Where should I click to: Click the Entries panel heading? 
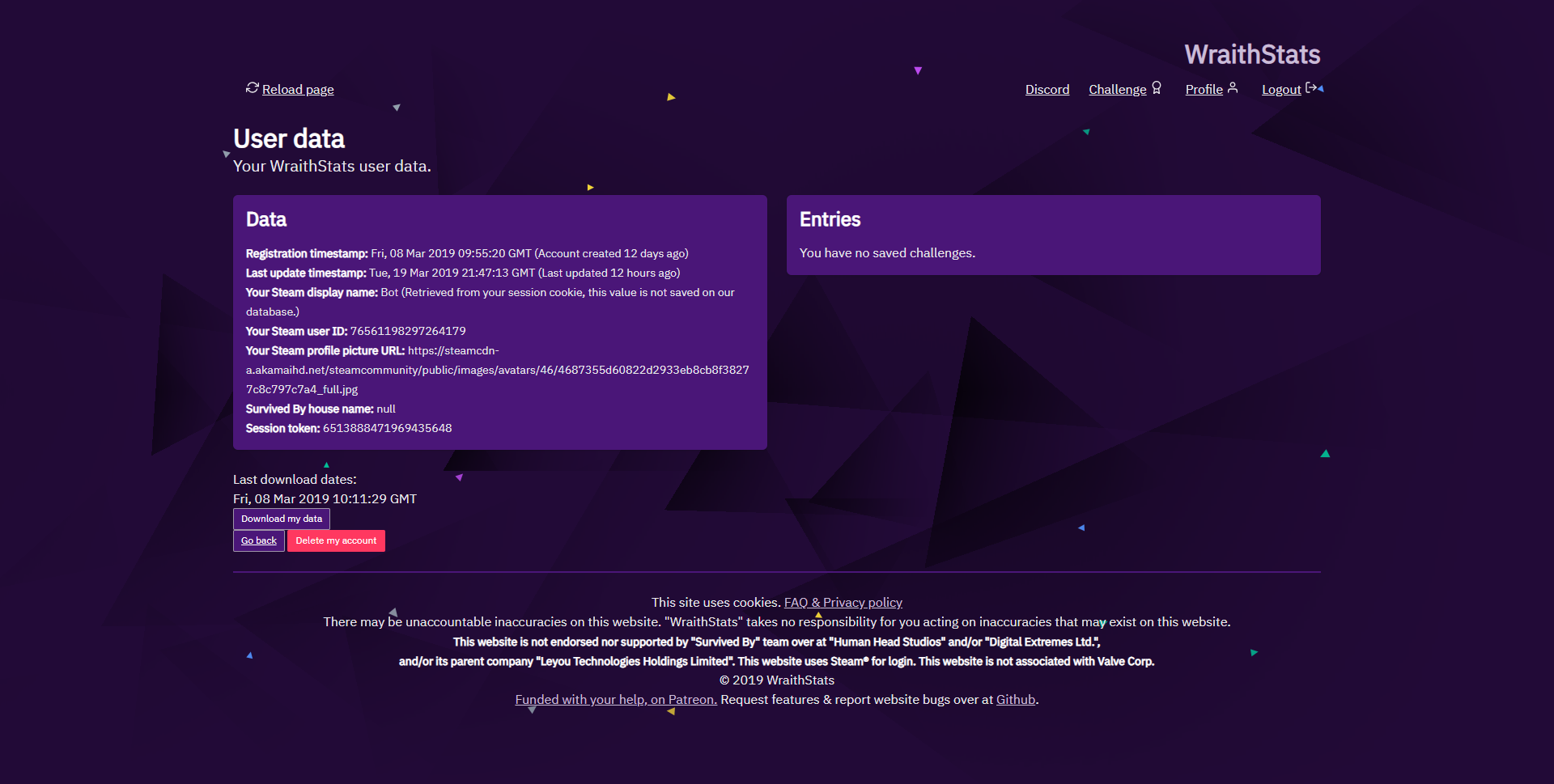829,218
